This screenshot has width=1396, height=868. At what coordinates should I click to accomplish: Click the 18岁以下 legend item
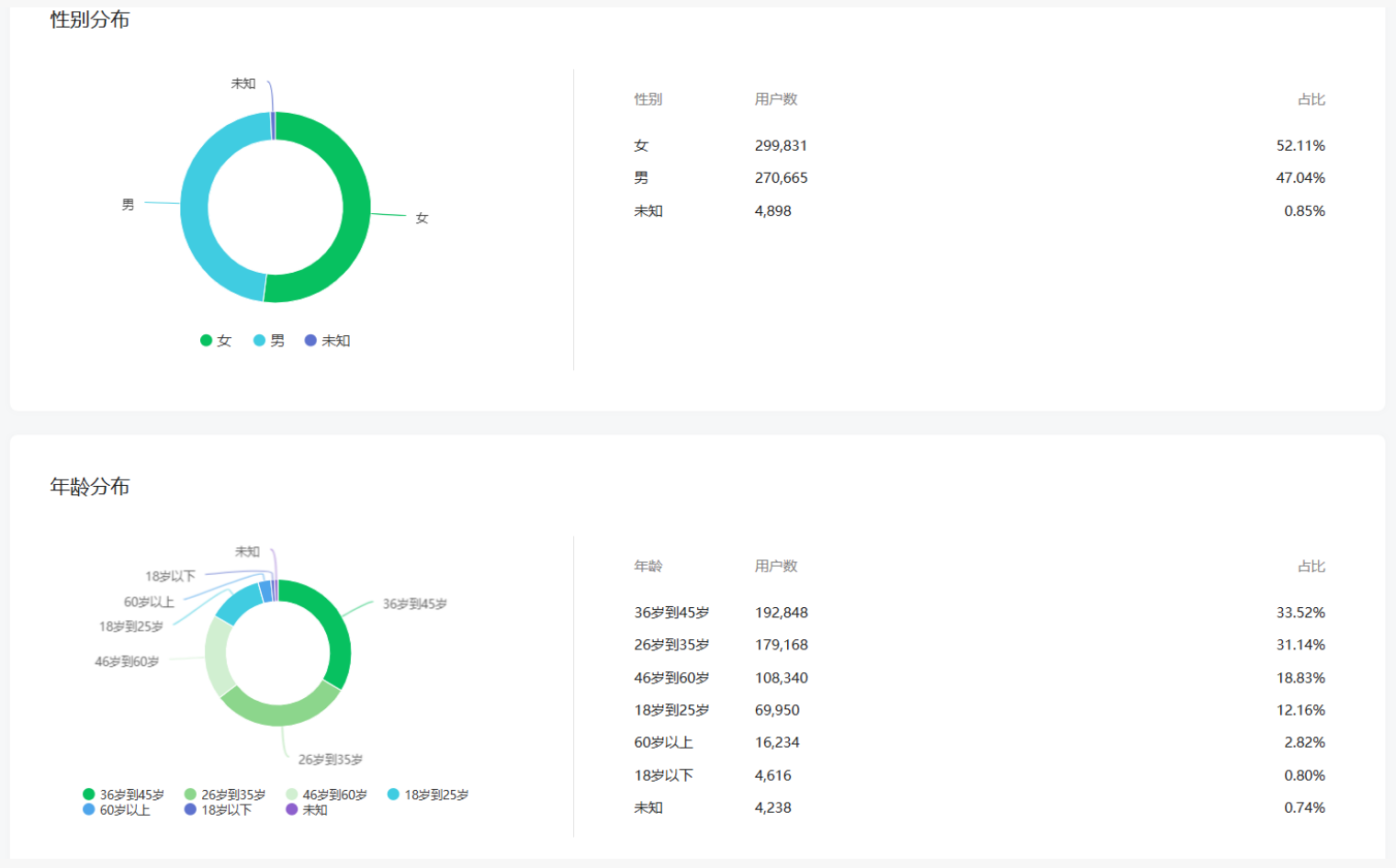[x=218, y=810]
